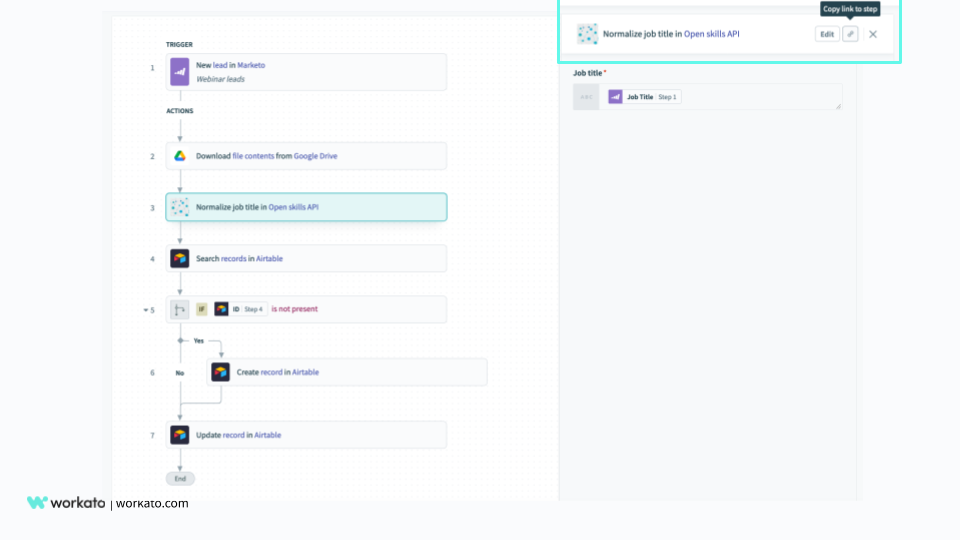The height and width of the screenshot is (540, 960).
Task: Select step 7 Update record card
Action: (x=306, y=435)
